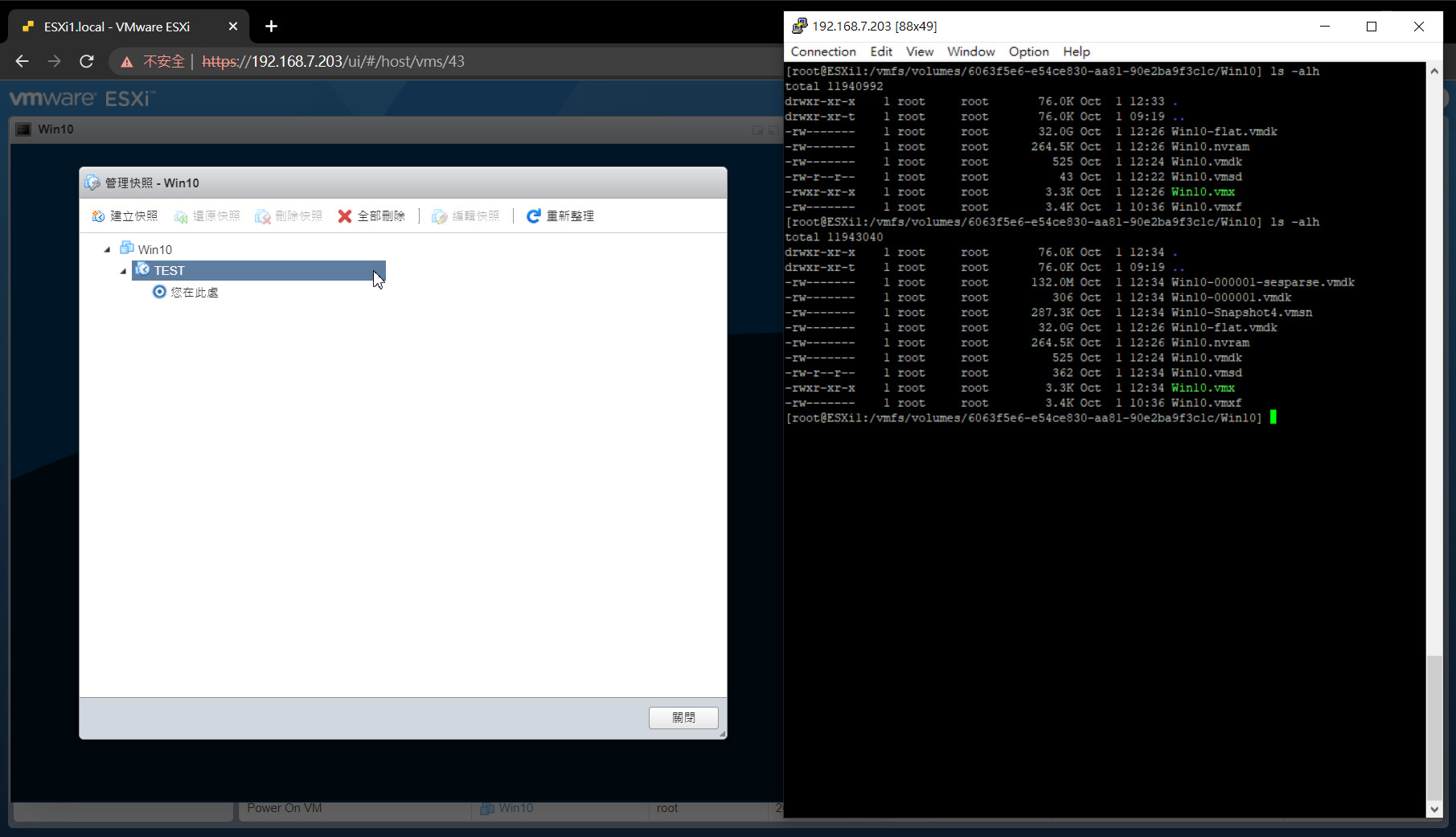Collapse the Win10 root tree node
1456x837 pixels.
coord(107,249)
